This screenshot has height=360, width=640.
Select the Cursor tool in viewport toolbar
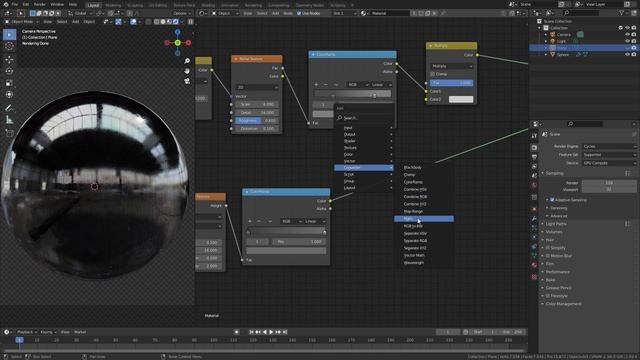(9, 46)
